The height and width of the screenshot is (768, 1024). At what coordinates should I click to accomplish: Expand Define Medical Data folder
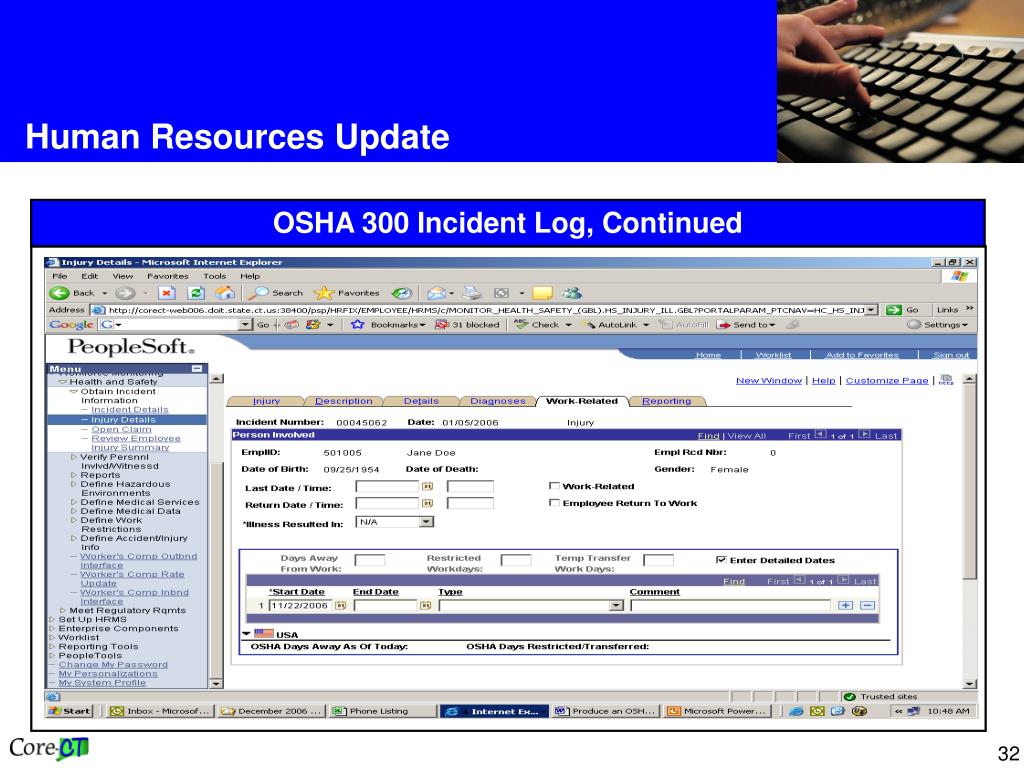pos(74,511)
